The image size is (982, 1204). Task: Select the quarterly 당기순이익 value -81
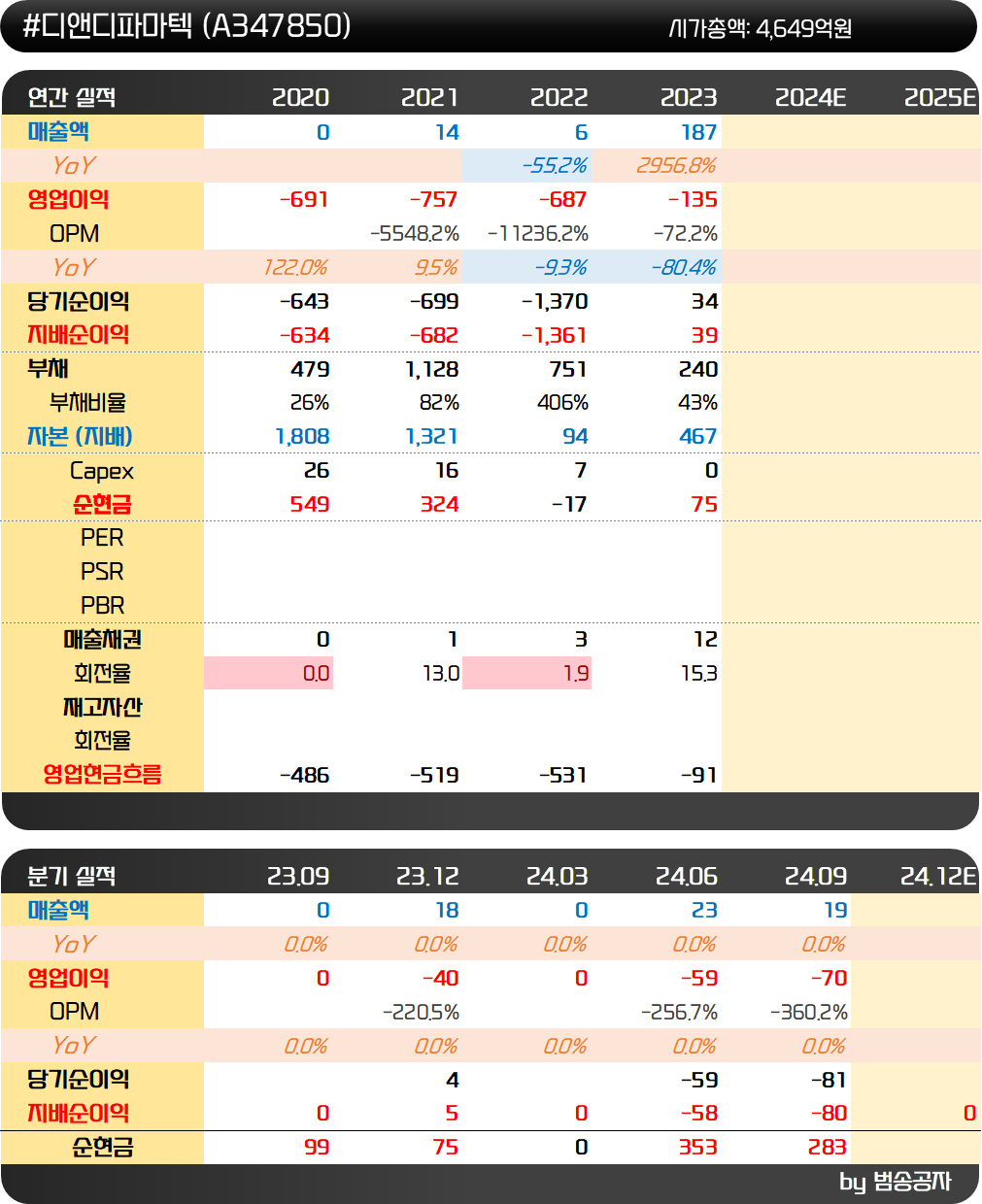click(830, 1080)
